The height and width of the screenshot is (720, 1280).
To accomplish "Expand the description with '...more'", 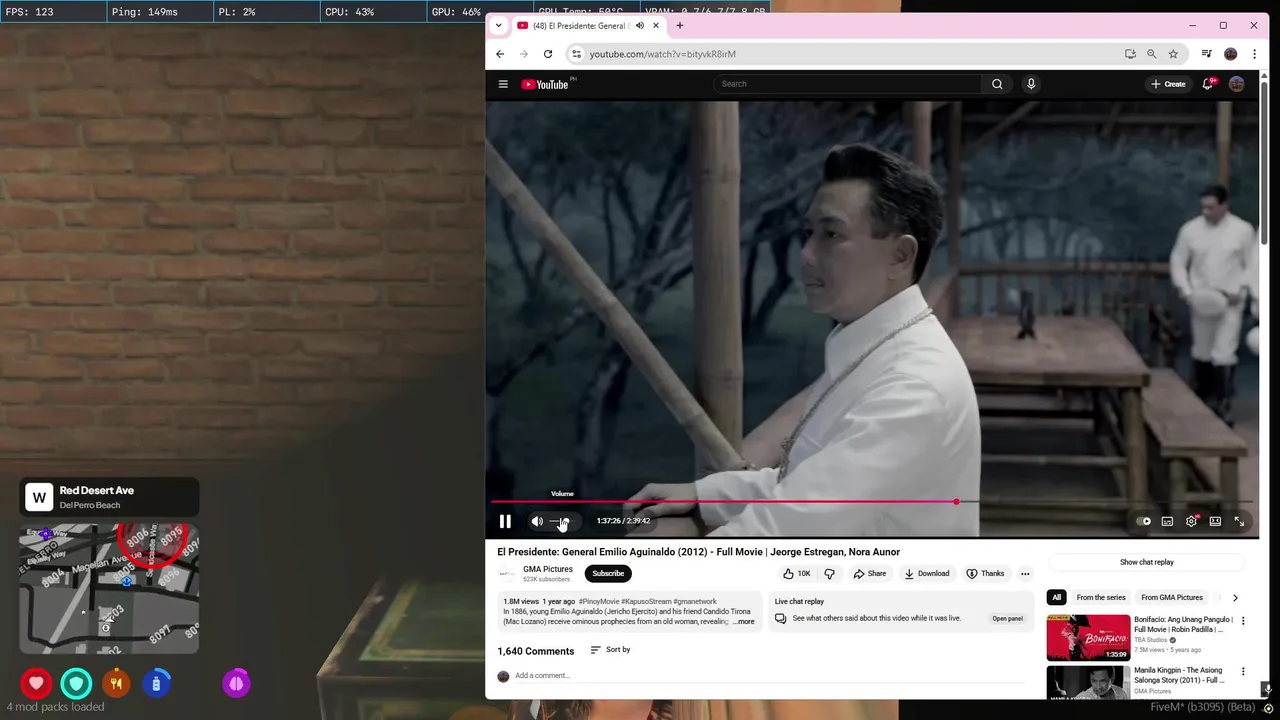I will pyautogui.click(x=744, y=622).
